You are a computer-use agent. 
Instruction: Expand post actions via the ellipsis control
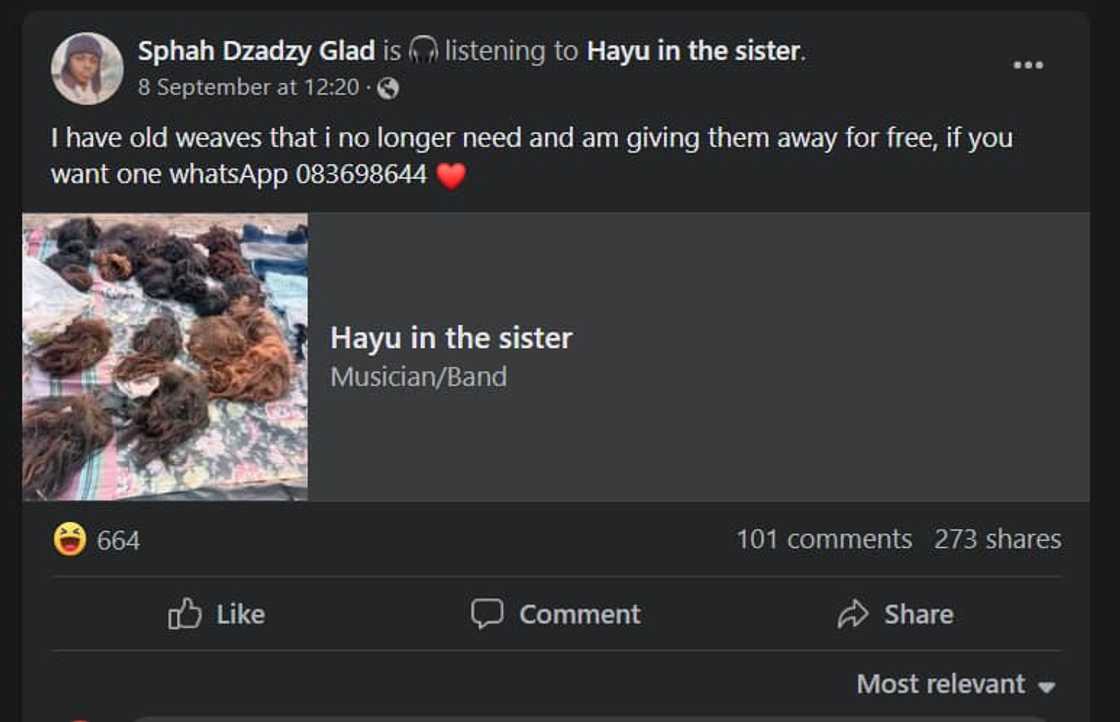[1027, 62]
